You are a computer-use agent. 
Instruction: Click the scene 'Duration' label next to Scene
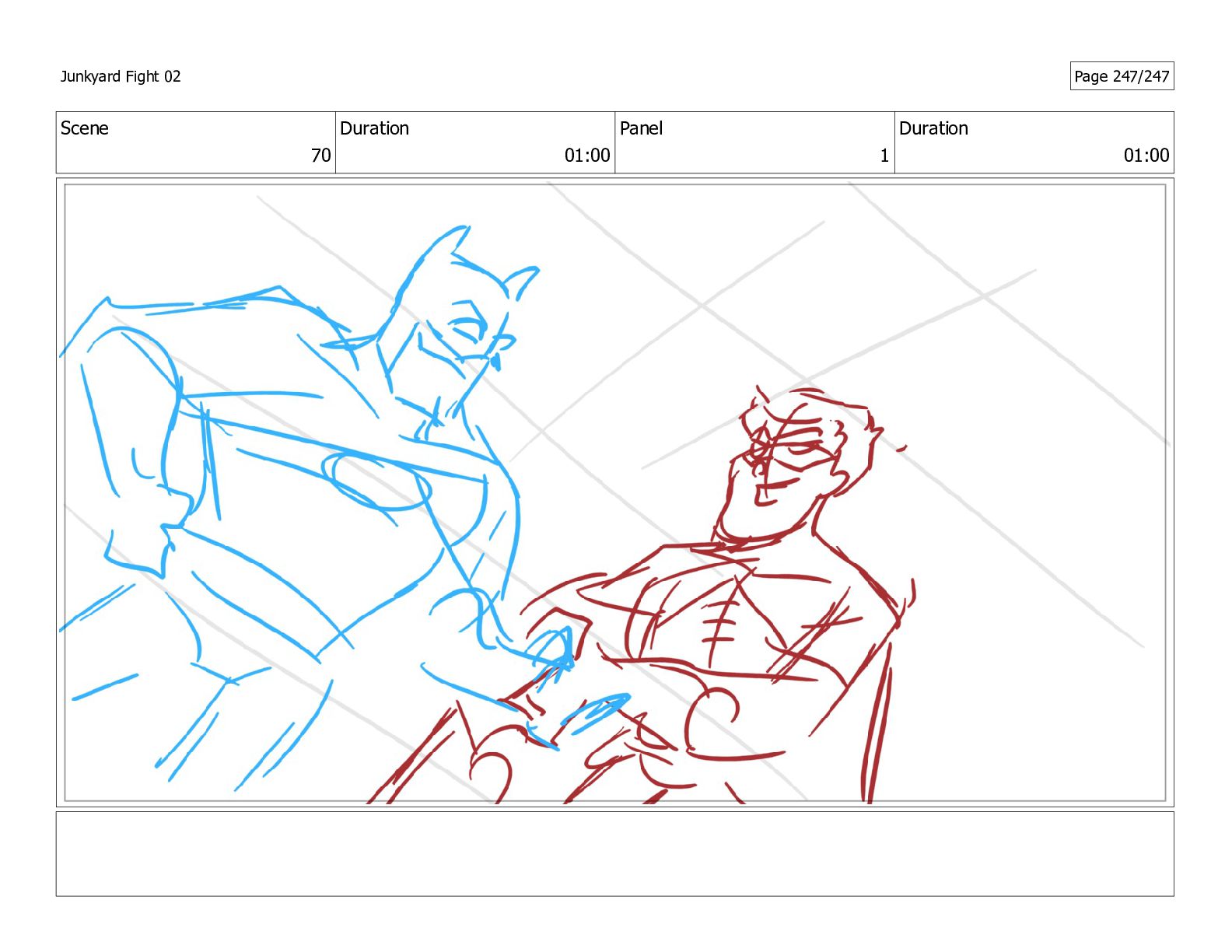374,128
